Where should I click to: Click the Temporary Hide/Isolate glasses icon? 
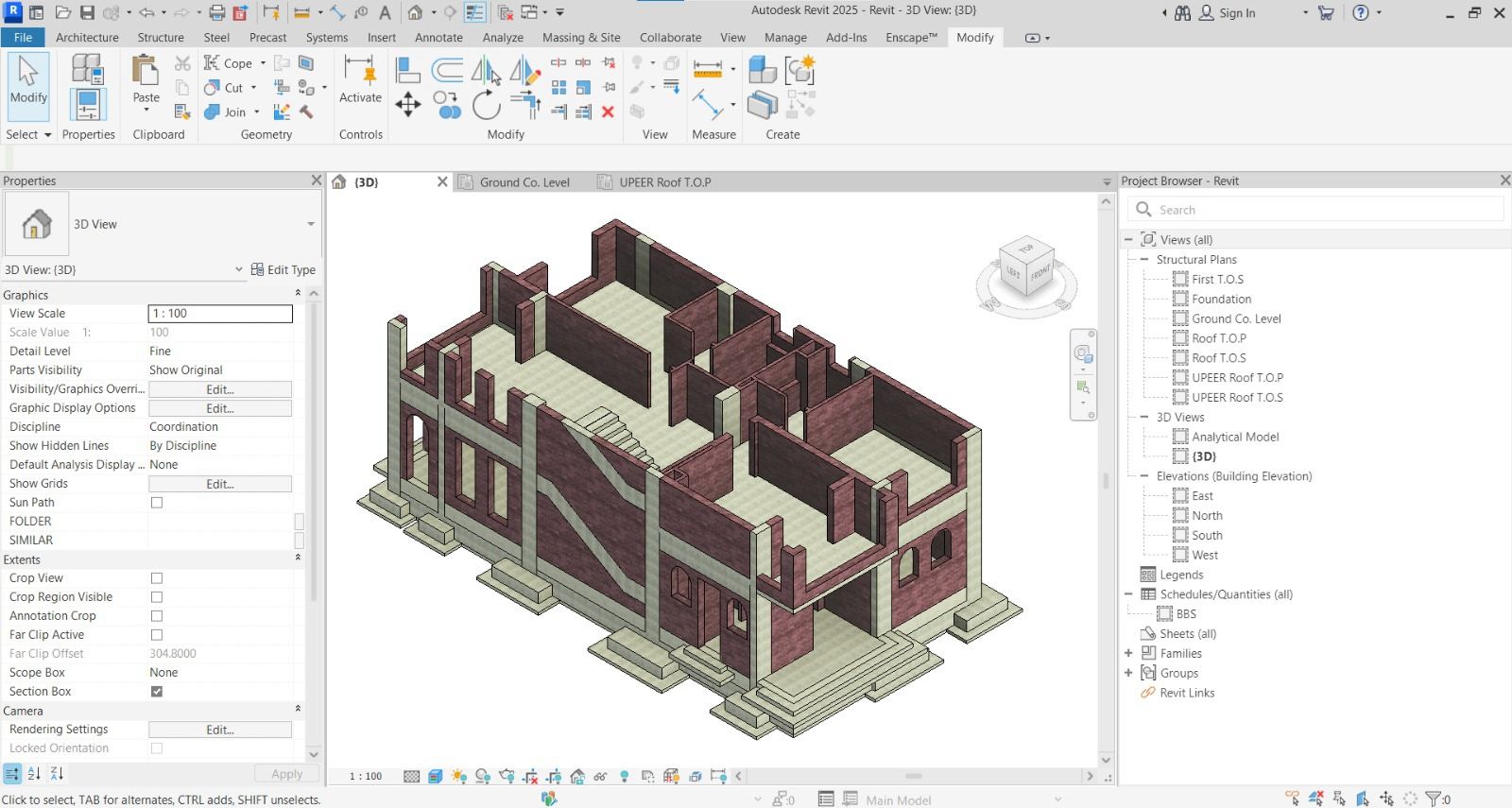pos(600,776)
